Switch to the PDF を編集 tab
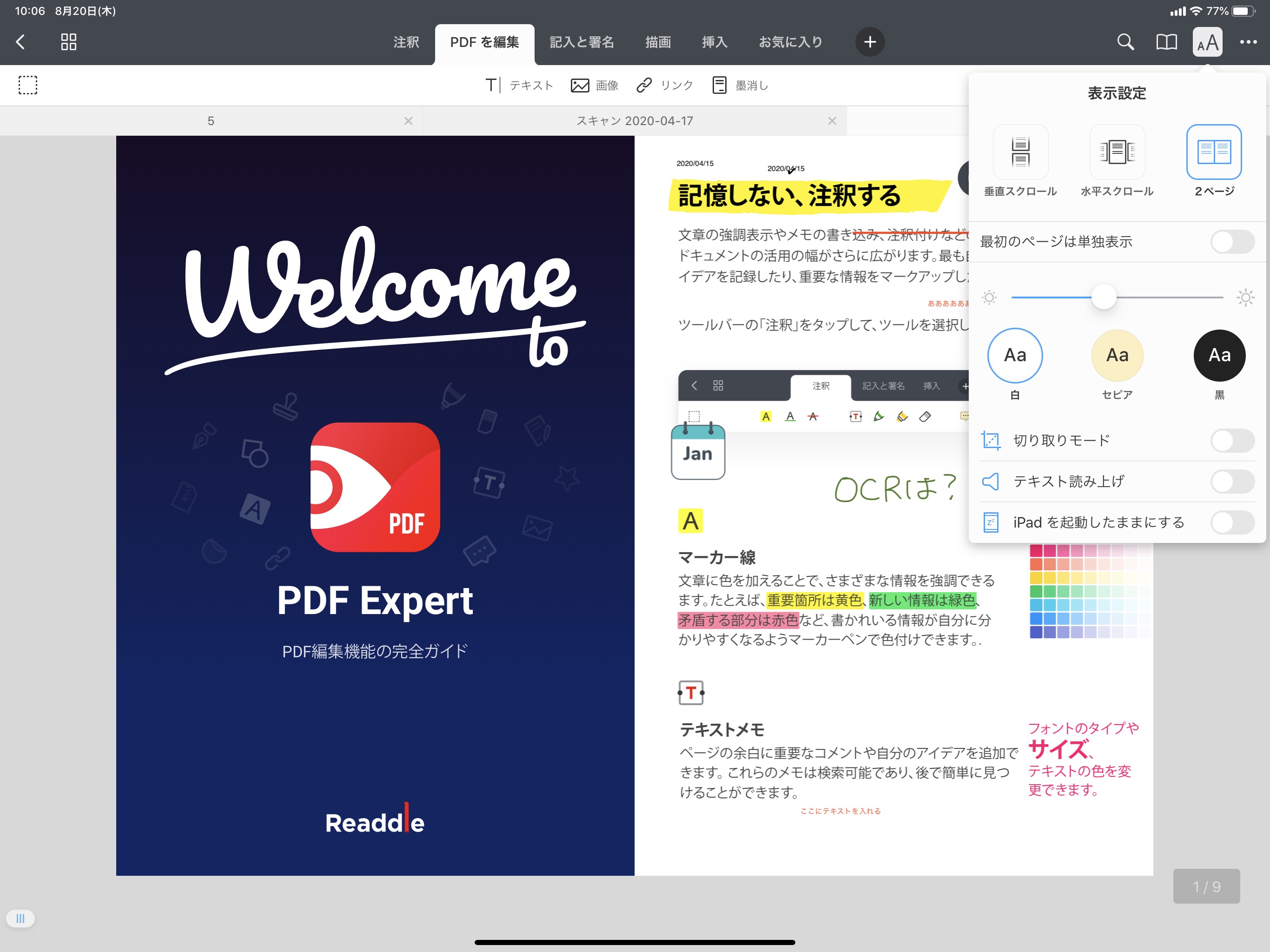 [x=484, y=43]
